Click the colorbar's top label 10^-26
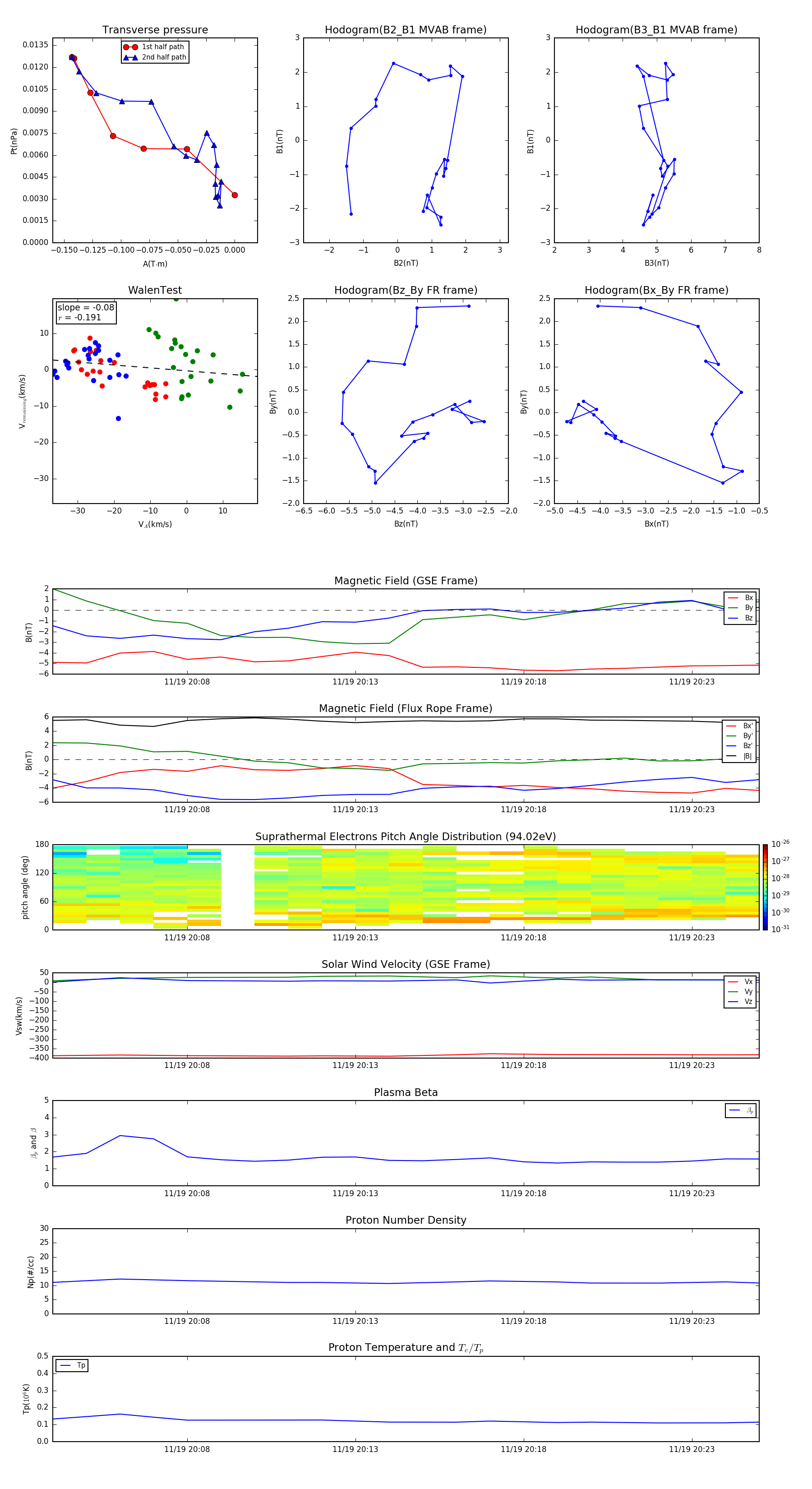The height and width of the screenshot is (1489, 812). [x=780, y=844]
